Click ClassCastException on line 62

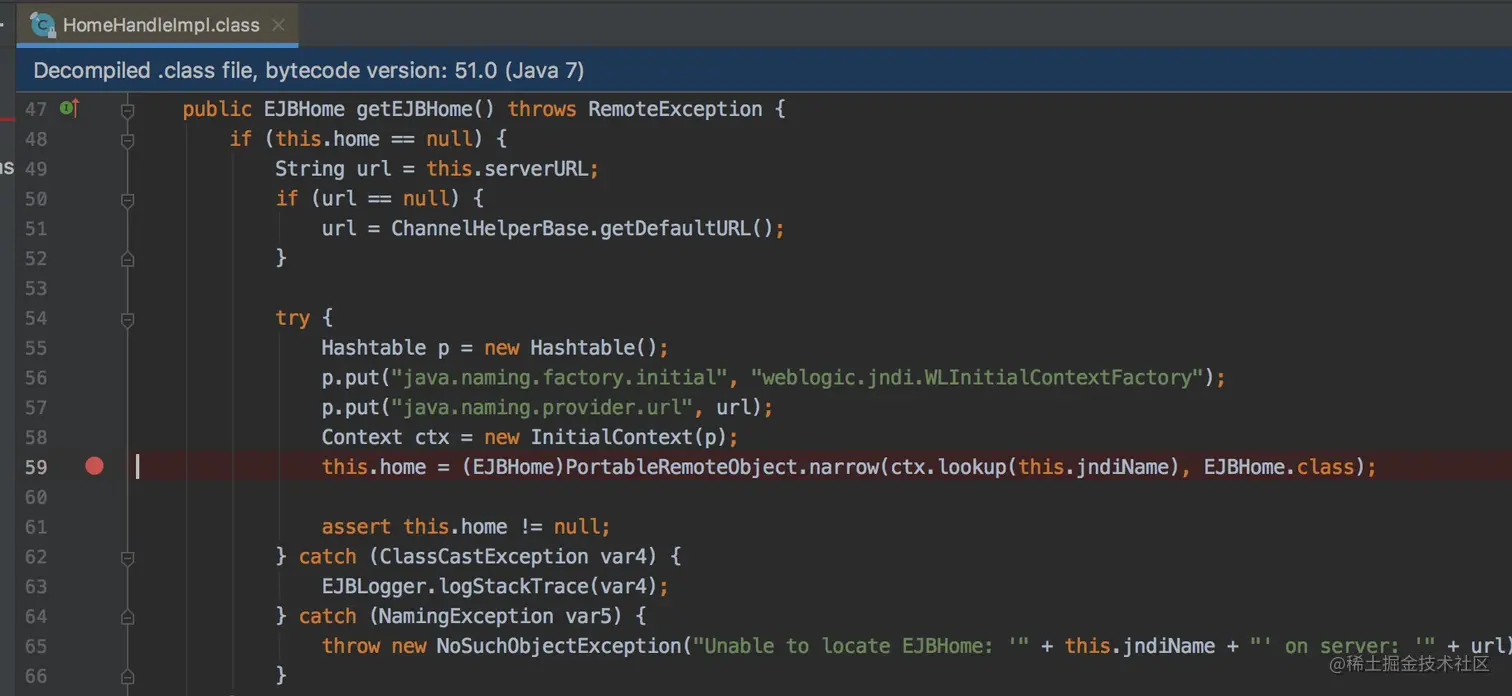(x=484, y=556)
